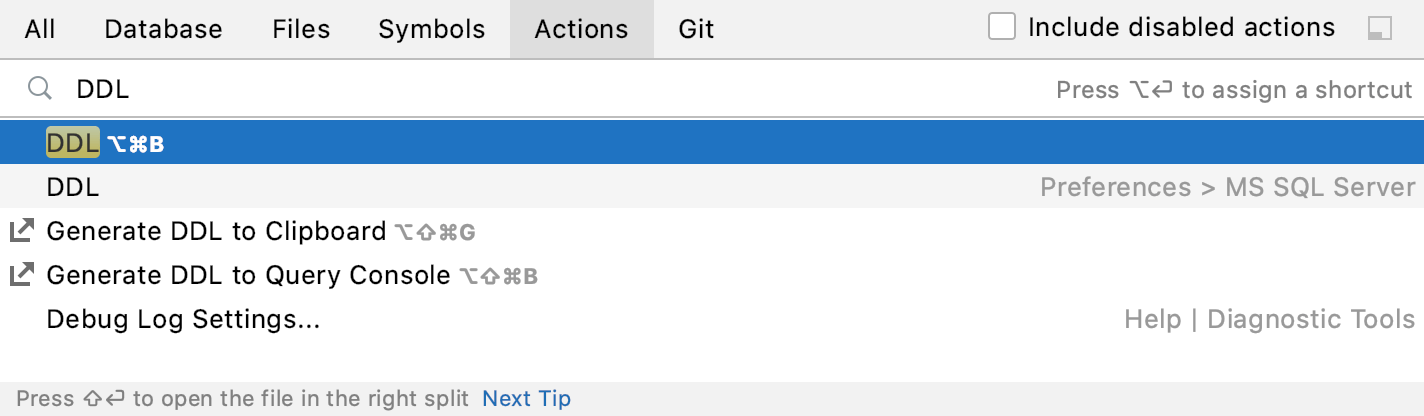The height and width of the screenshot is (416, 1424).
Task: Click the Next Tip link
Action: pos(526,399)
